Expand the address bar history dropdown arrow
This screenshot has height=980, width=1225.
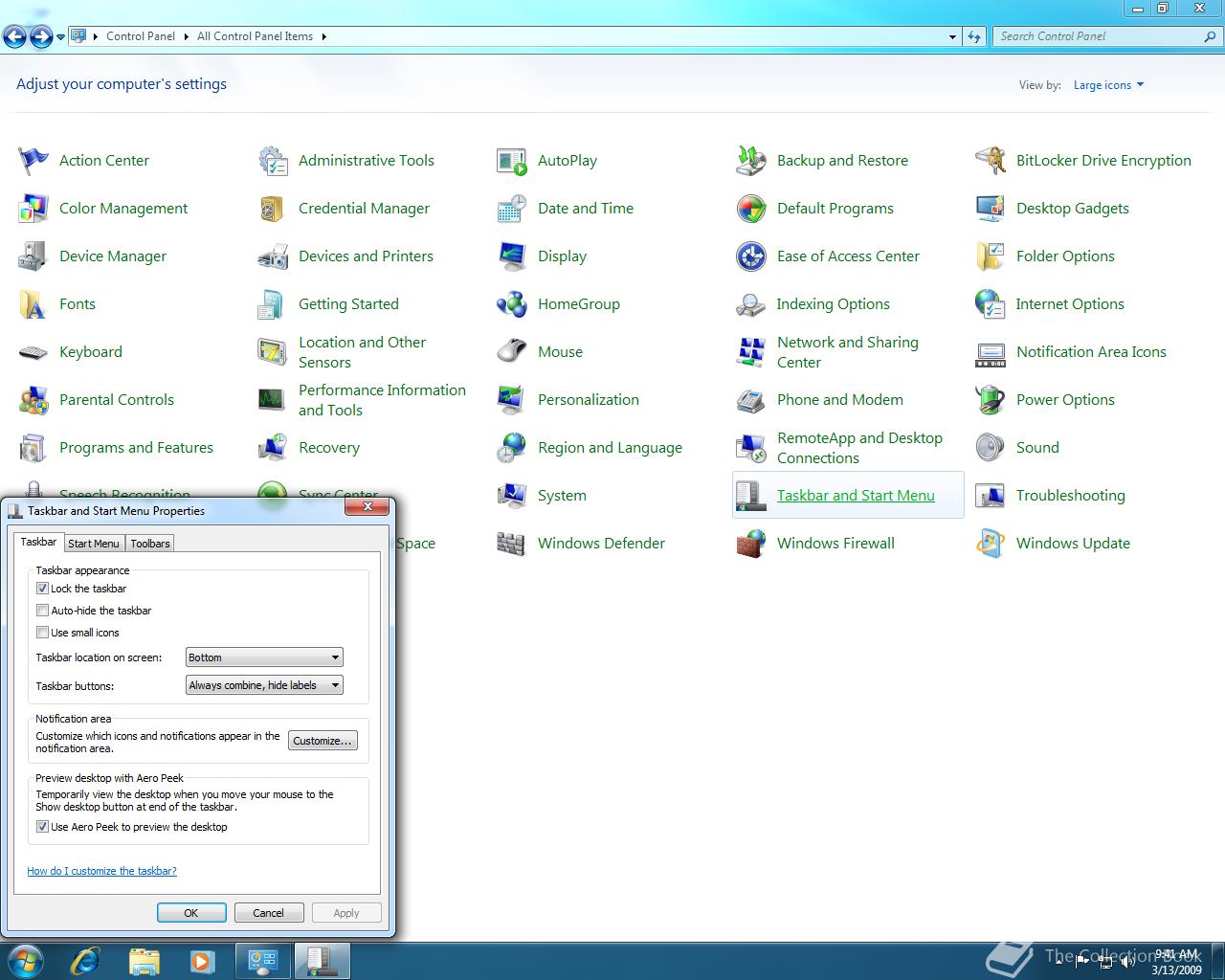pyautogui.click(x=952, y=36)
